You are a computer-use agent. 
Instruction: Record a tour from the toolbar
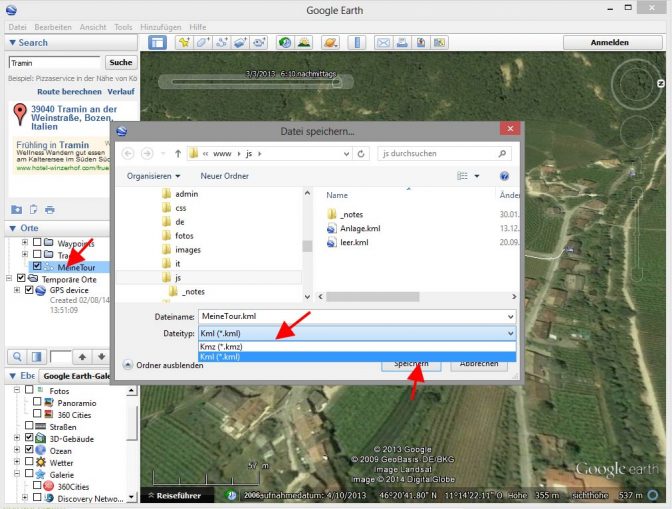click(x=259, y=42)
